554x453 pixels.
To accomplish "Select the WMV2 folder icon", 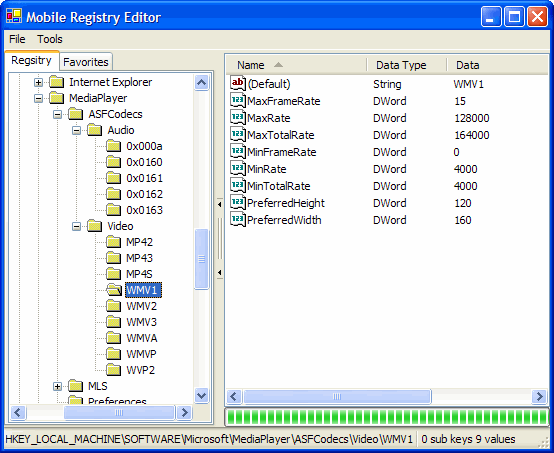I will 114,306.
